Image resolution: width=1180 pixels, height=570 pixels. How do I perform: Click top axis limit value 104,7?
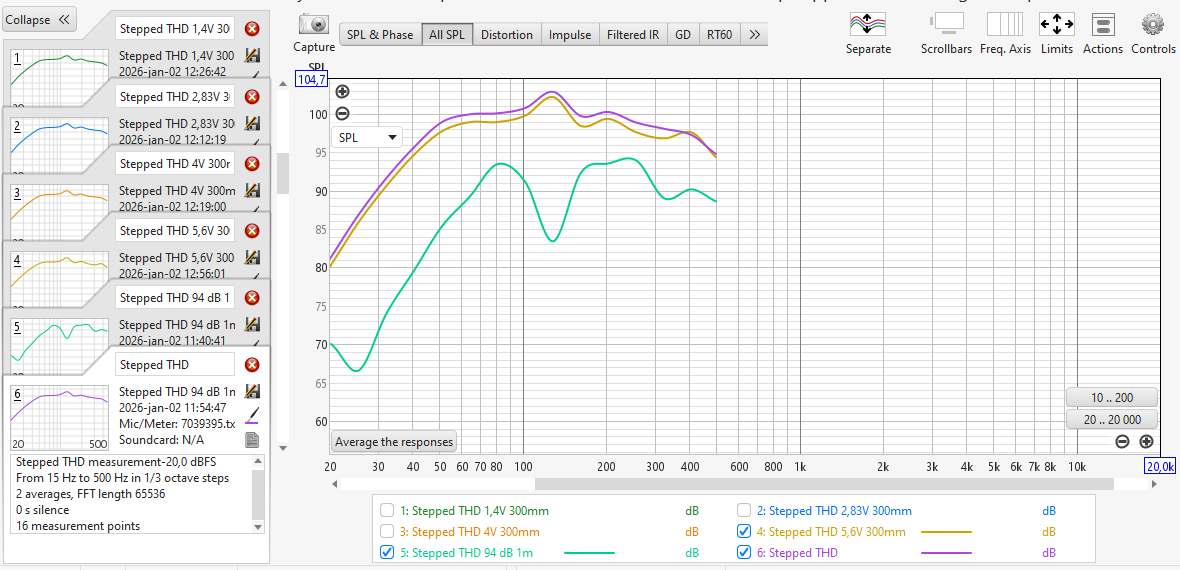click(x=312, y=78)
